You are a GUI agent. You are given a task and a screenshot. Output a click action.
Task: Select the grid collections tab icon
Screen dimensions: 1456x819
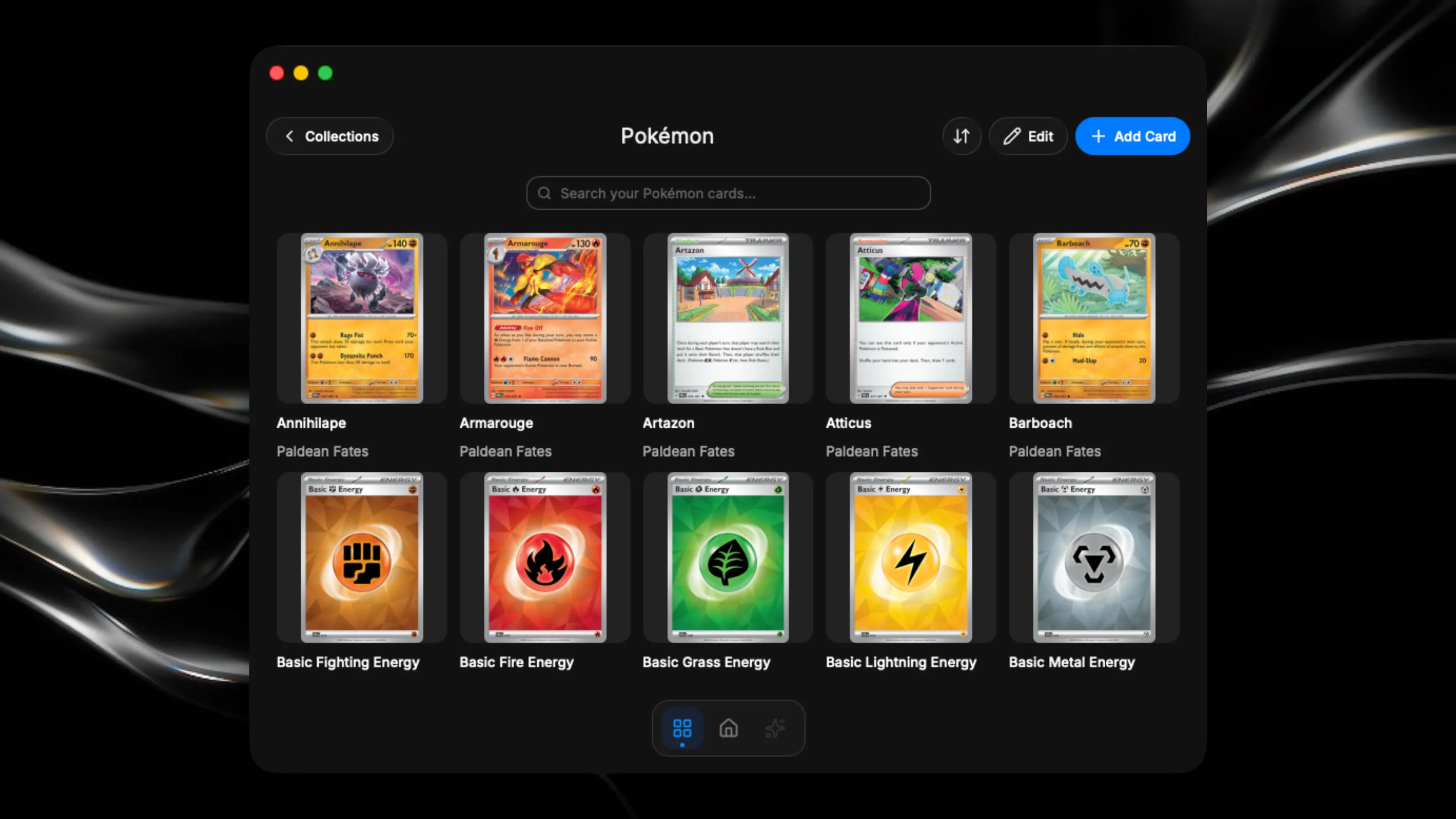[x=682, y=728]
